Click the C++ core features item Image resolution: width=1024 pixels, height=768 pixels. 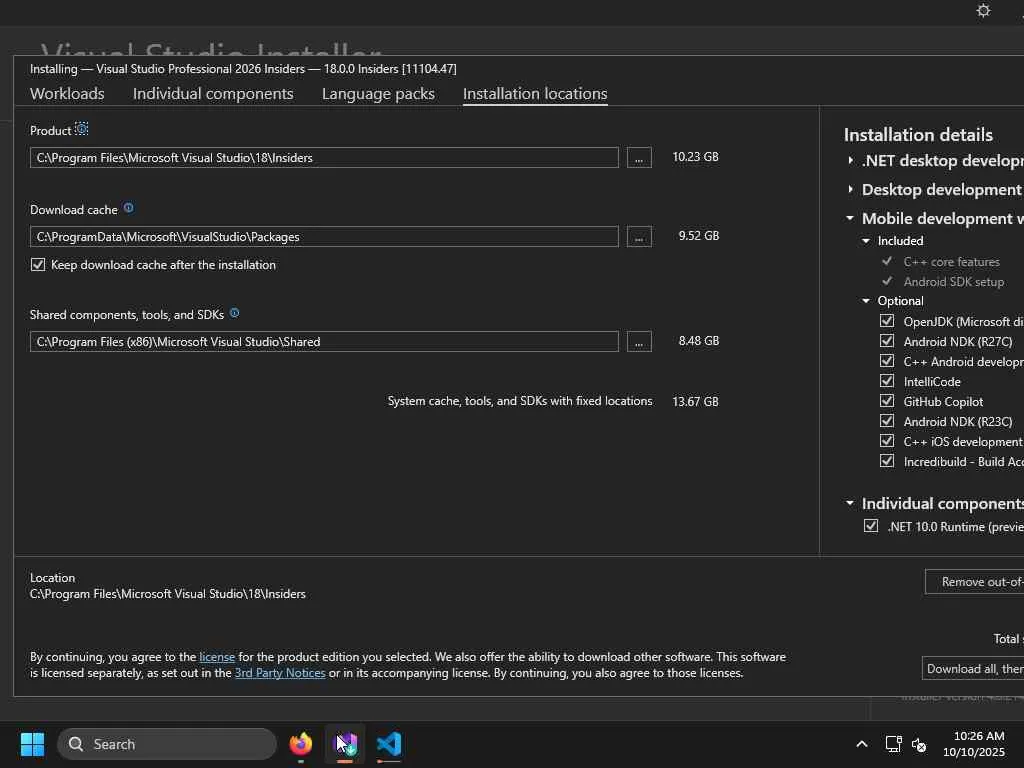(952, 261)
